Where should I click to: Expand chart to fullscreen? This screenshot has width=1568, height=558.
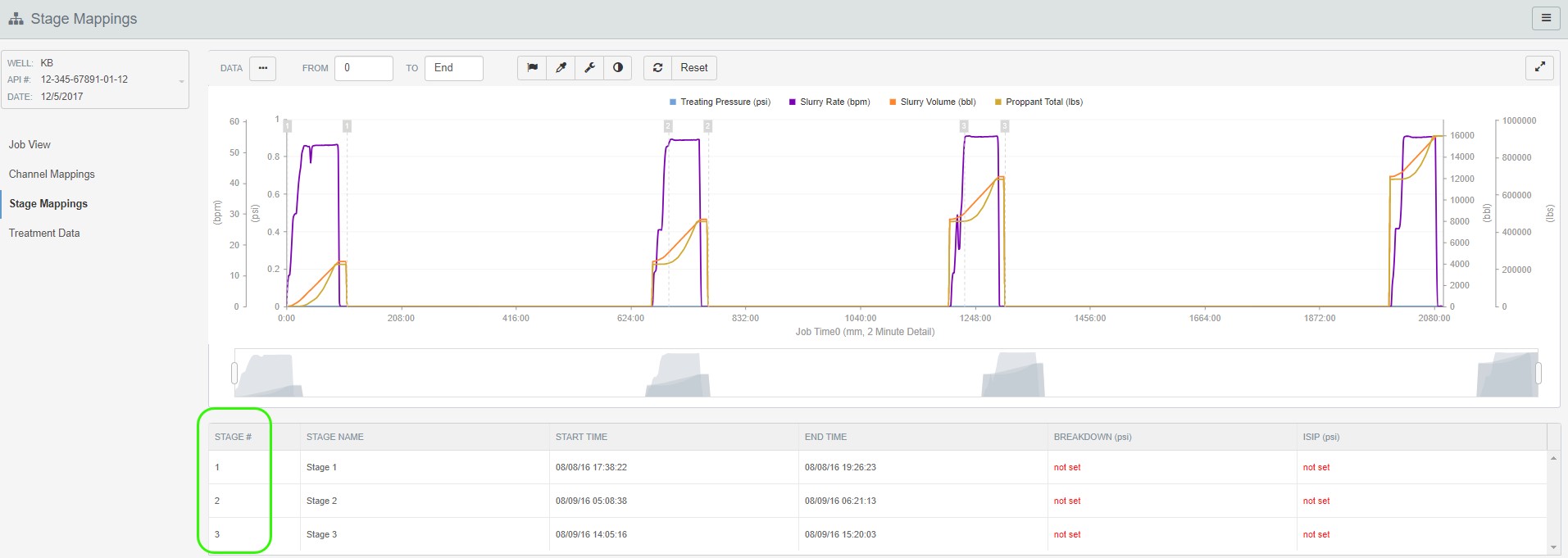(x=1540, y=68)
